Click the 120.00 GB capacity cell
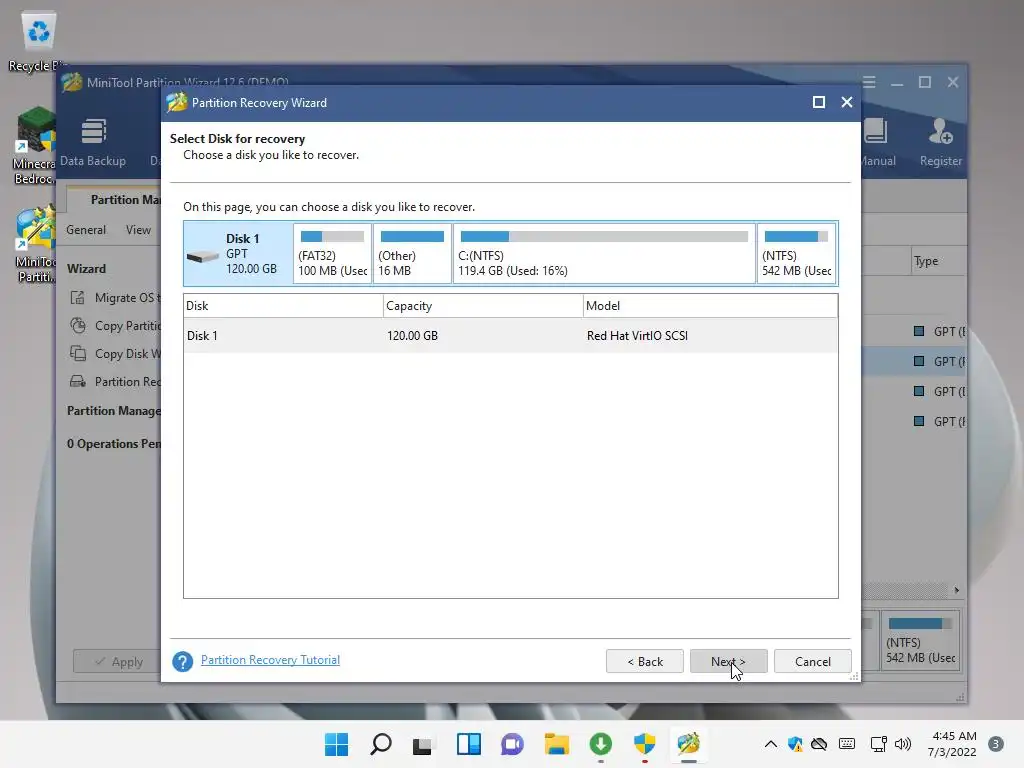Viewport: 1024px width, 768px height. (x=413, y=336)
